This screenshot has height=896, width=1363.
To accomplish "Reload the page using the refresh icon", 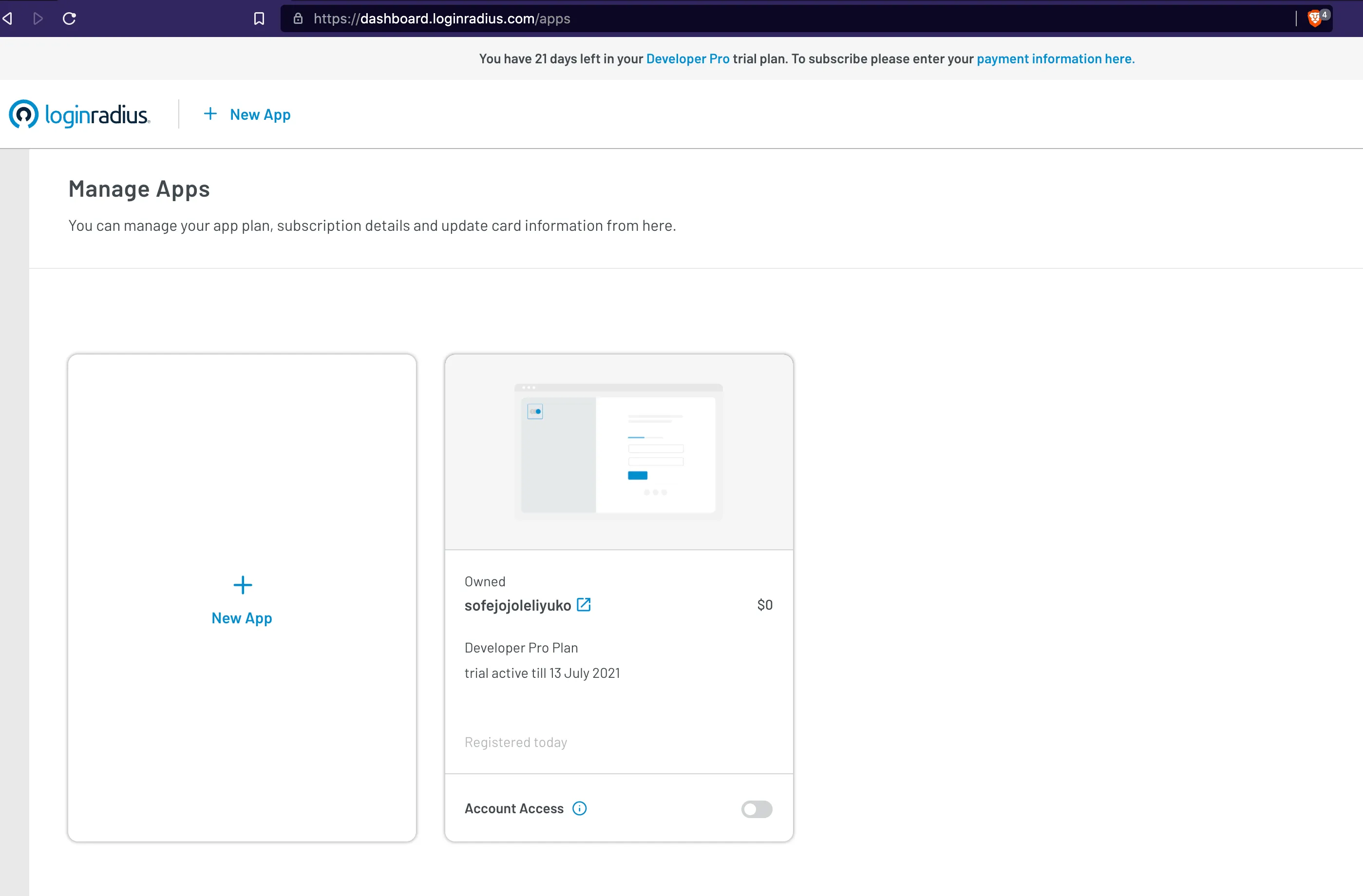I will pos(69,18).
